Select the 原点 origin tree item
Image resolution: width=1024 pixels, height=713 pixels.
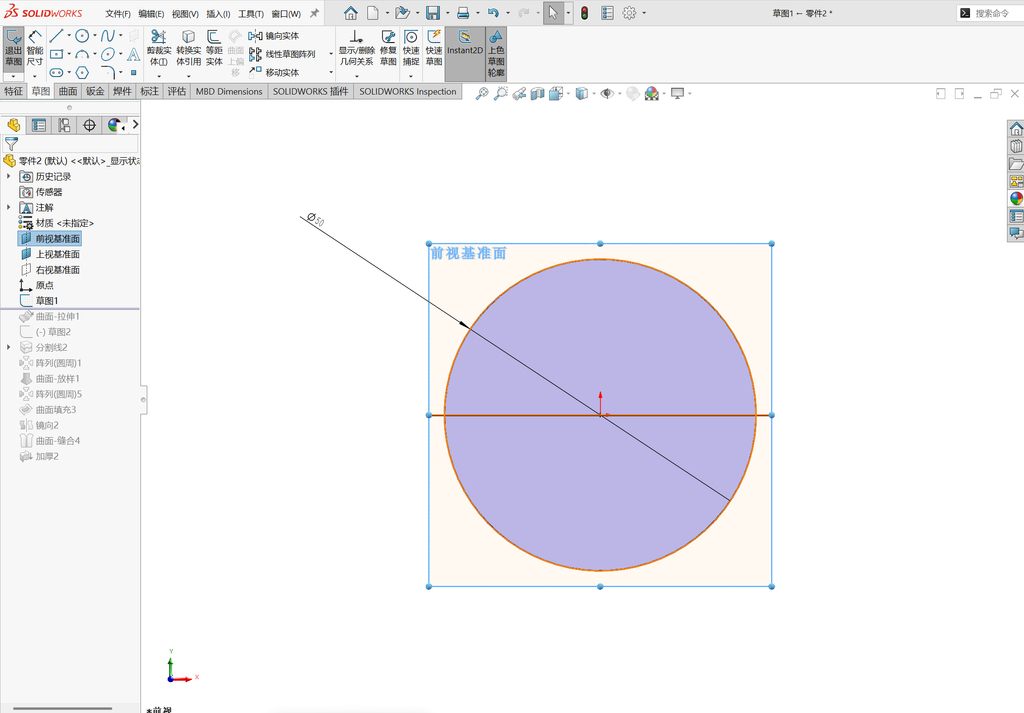[x=37, y=285]
